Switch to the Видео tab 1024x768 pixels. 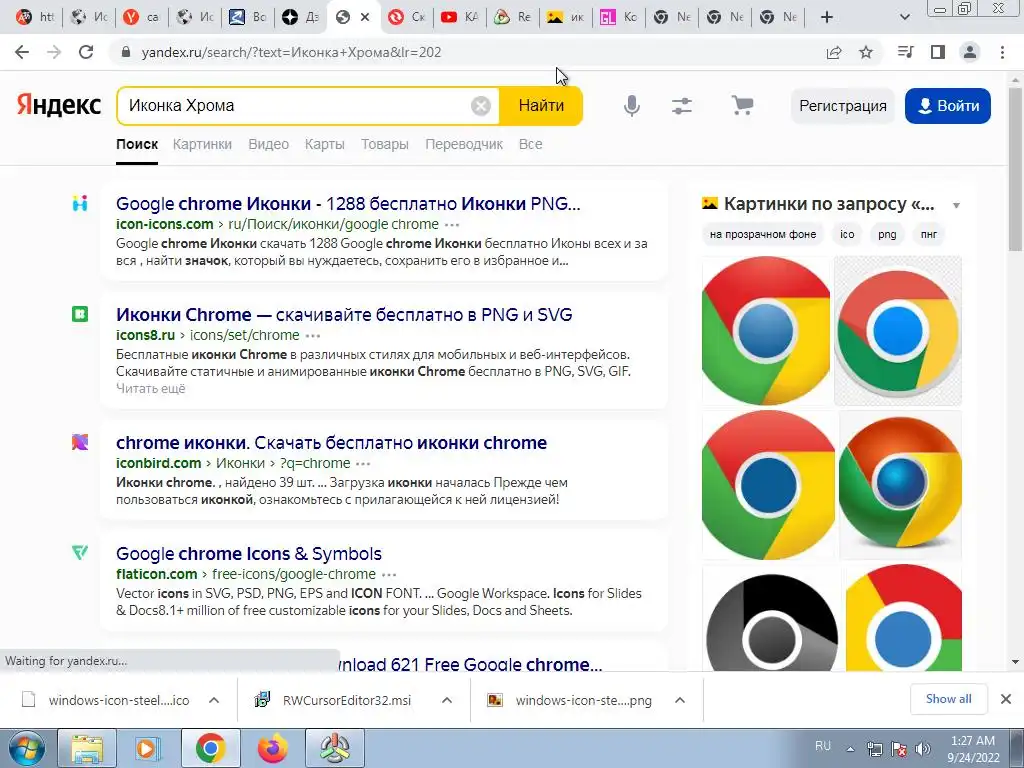(268, 144)
